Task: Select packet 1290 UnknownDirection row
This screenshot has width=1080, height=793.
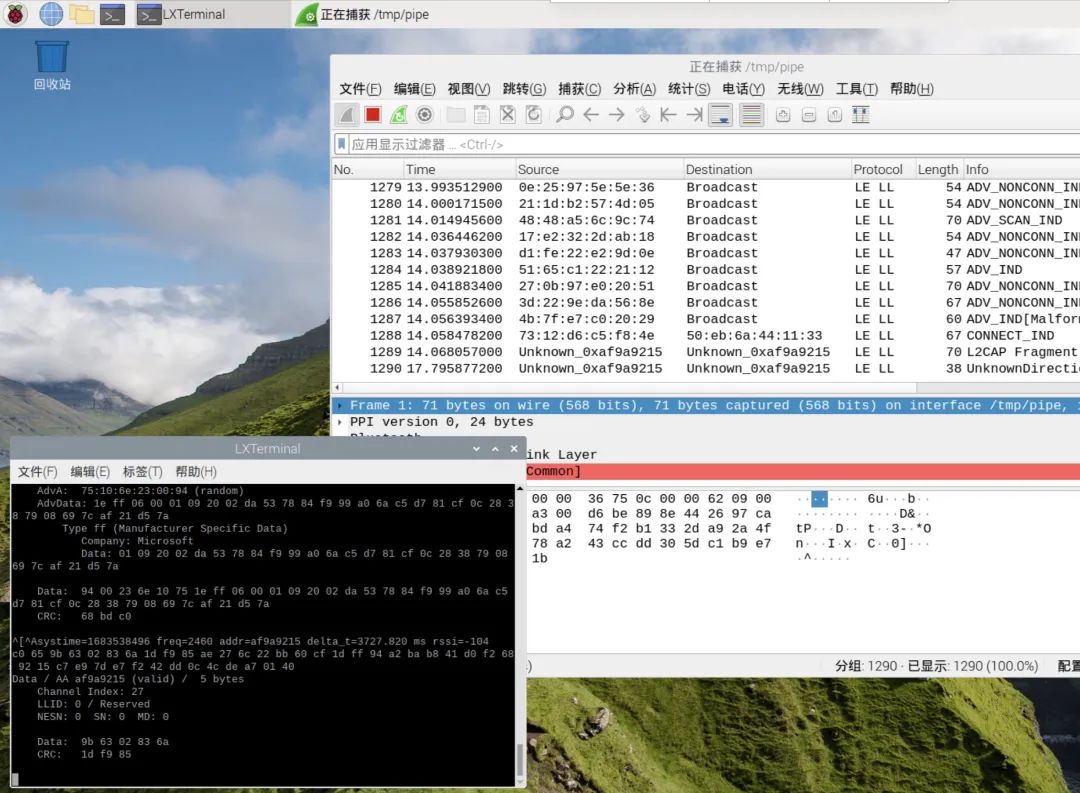Action: [706, 369]
